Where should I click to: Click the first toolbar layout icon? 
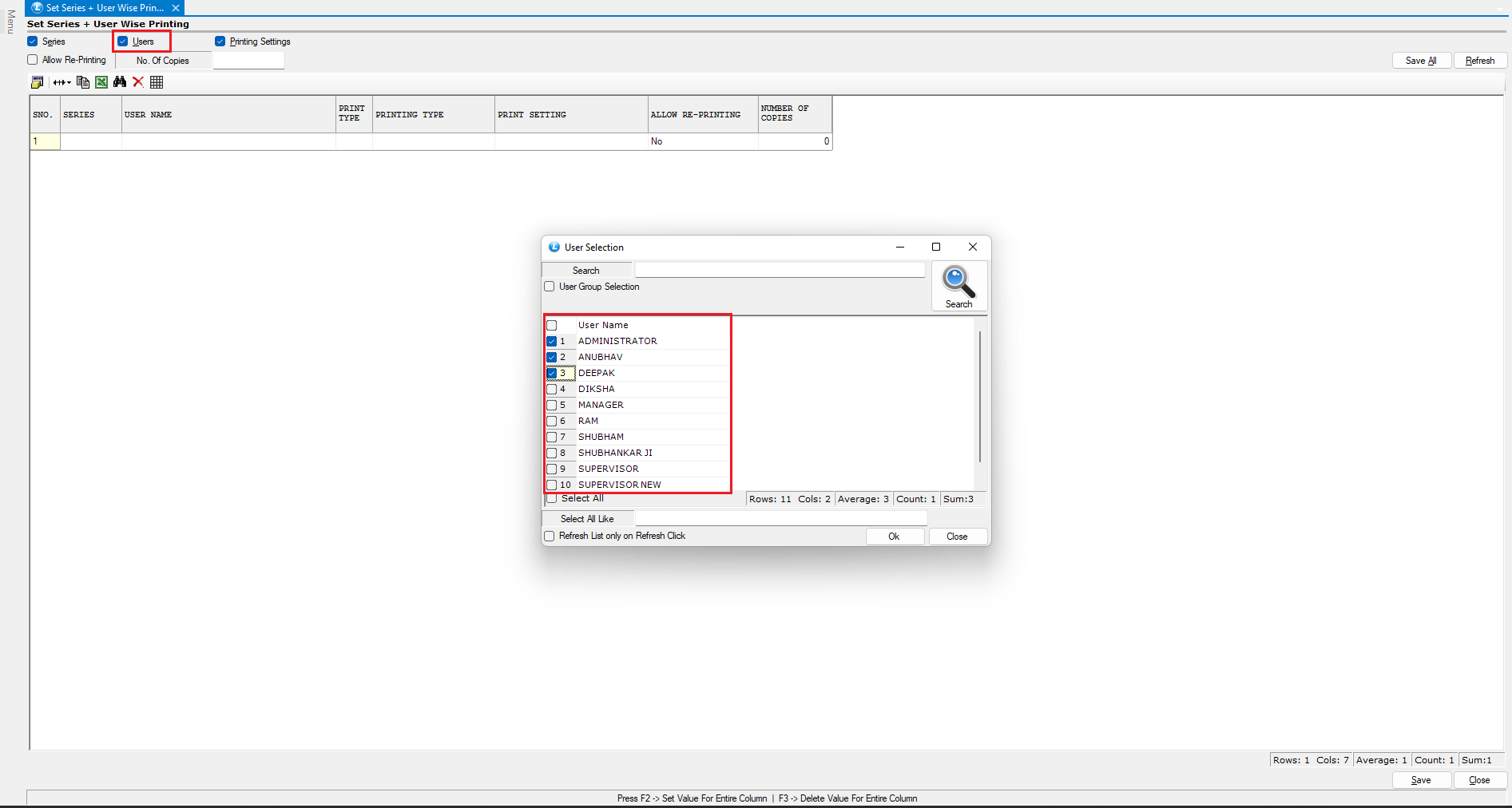37,82
